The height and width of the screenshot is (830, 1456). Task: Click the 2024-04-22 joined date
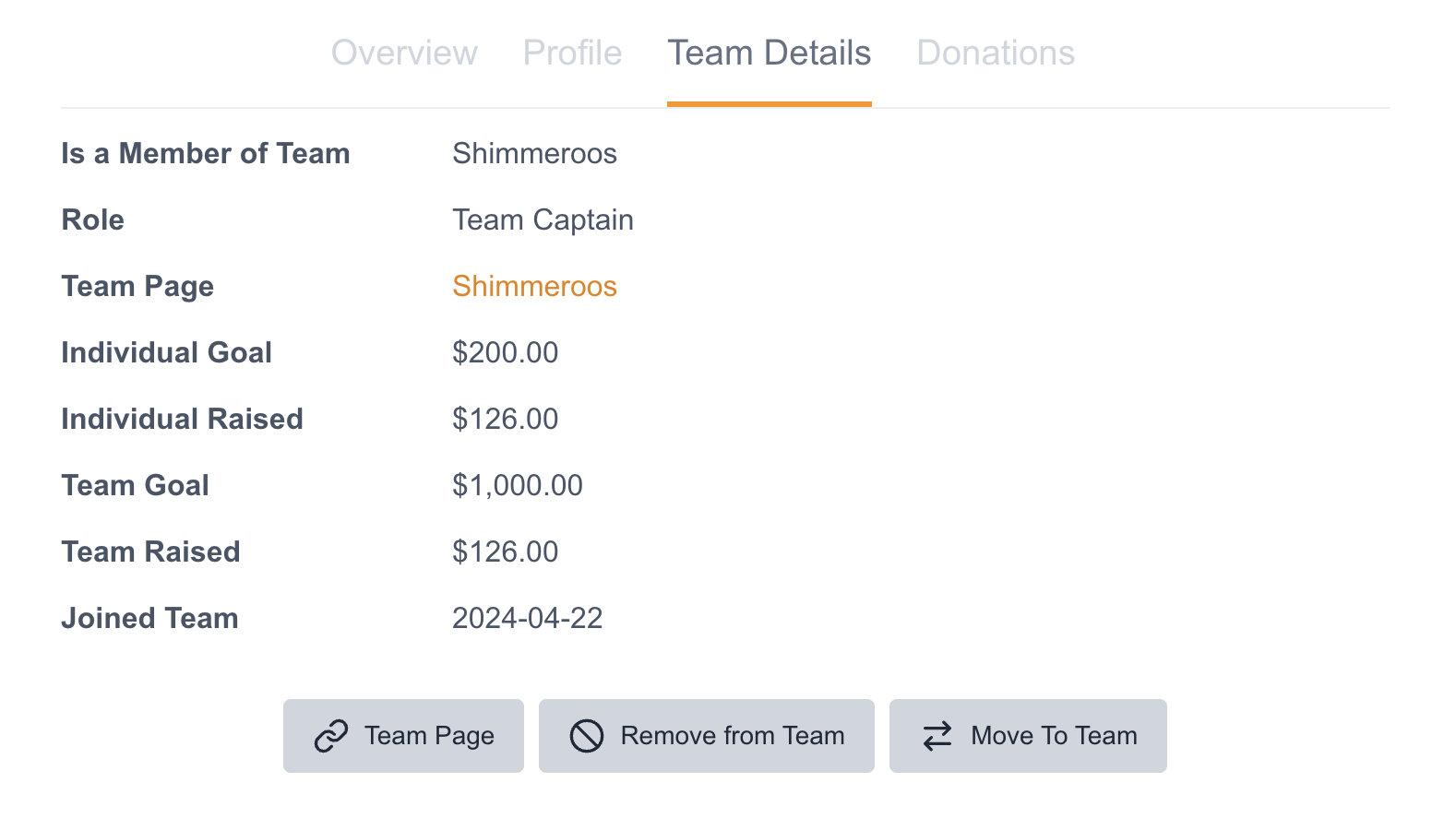[x=527, y=619]
